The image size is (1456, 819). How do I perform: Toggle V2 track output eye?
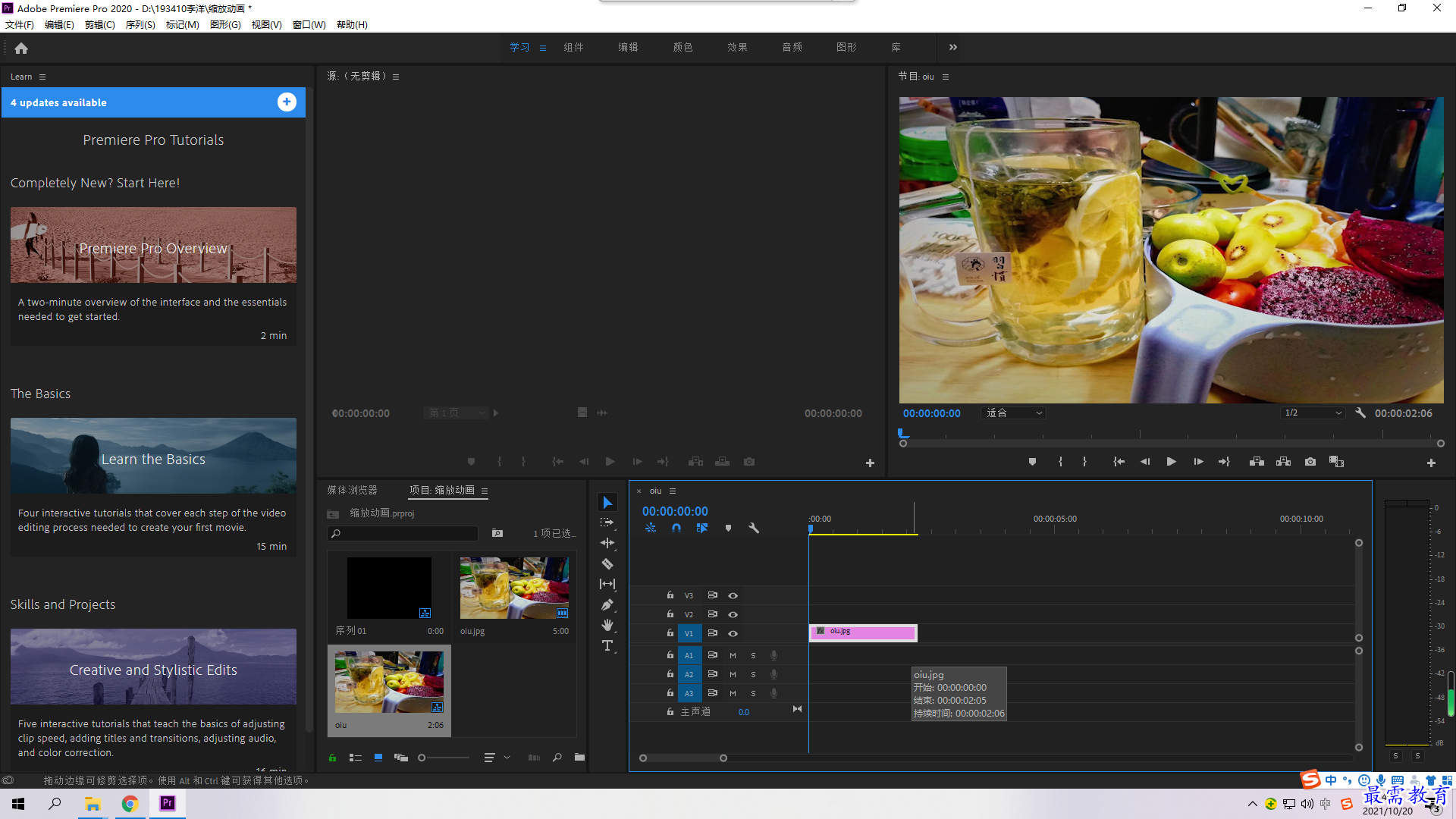(733, 614)
